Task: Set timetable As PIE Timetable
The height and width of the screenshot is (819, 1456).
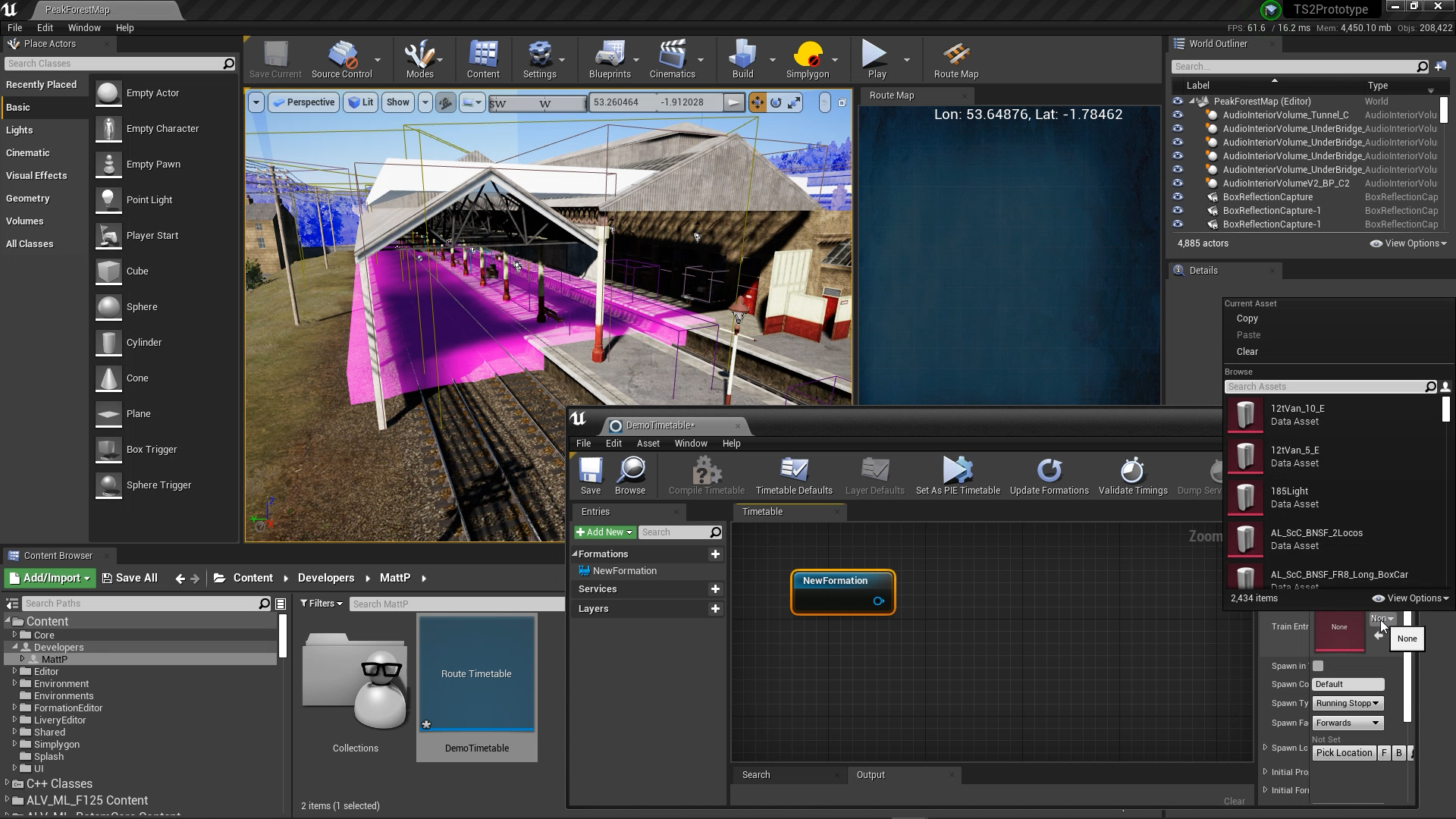Action: (x=957, y=475)
